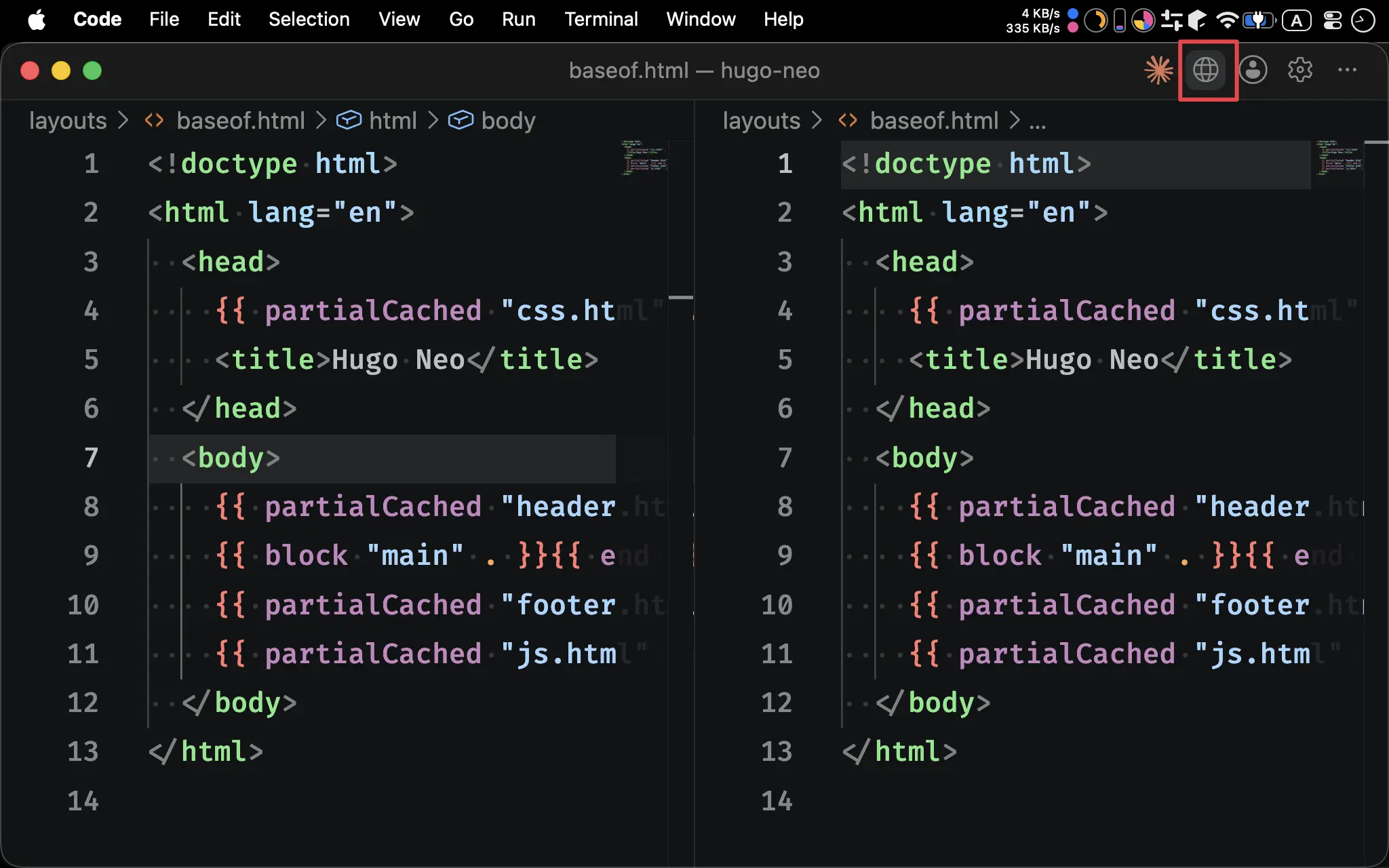Click the HTML file icon in left breadcrumb
This screenshot has width=1389, height=868.
pos(155,120)
